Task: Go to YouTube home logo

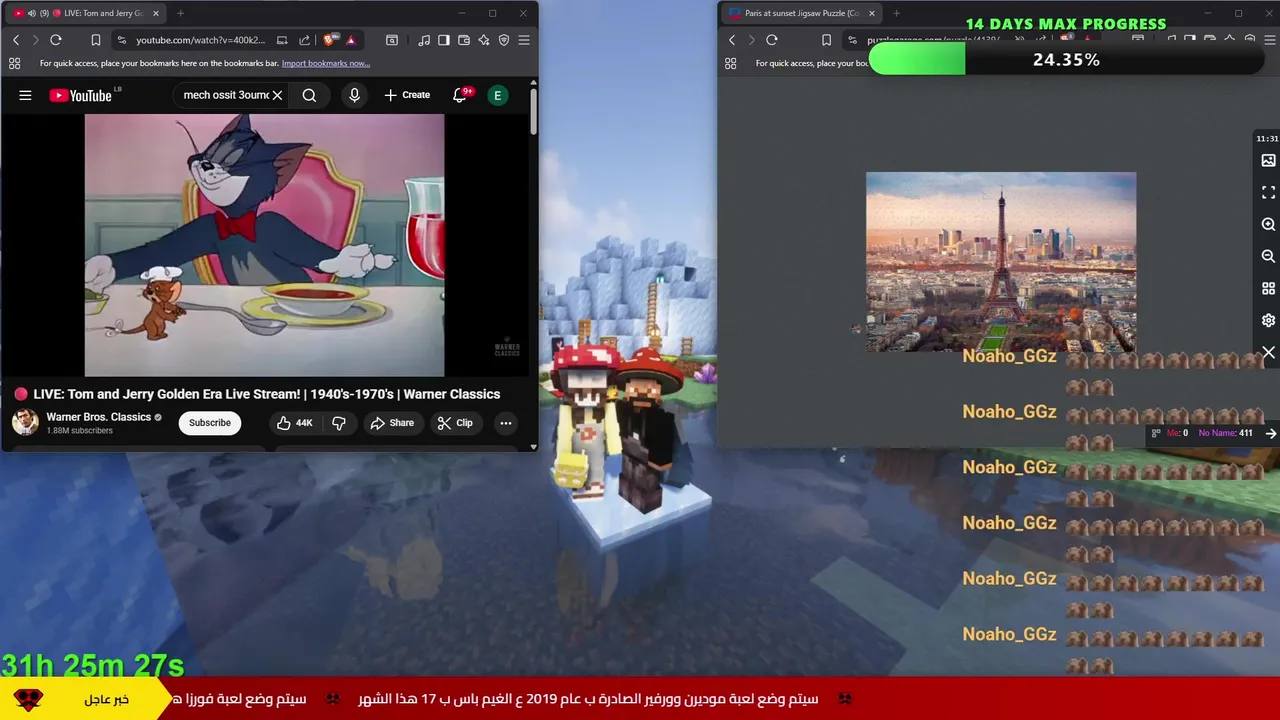Action: (x=82, y=95)
